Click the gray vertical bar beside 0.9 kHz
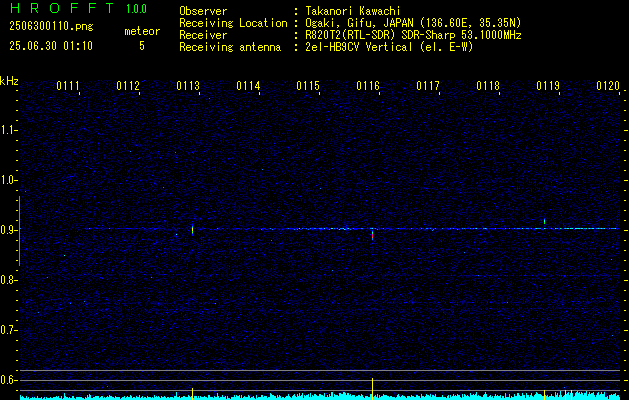The width and height of the screenshot is (629, 400). [x=19, y=231]
